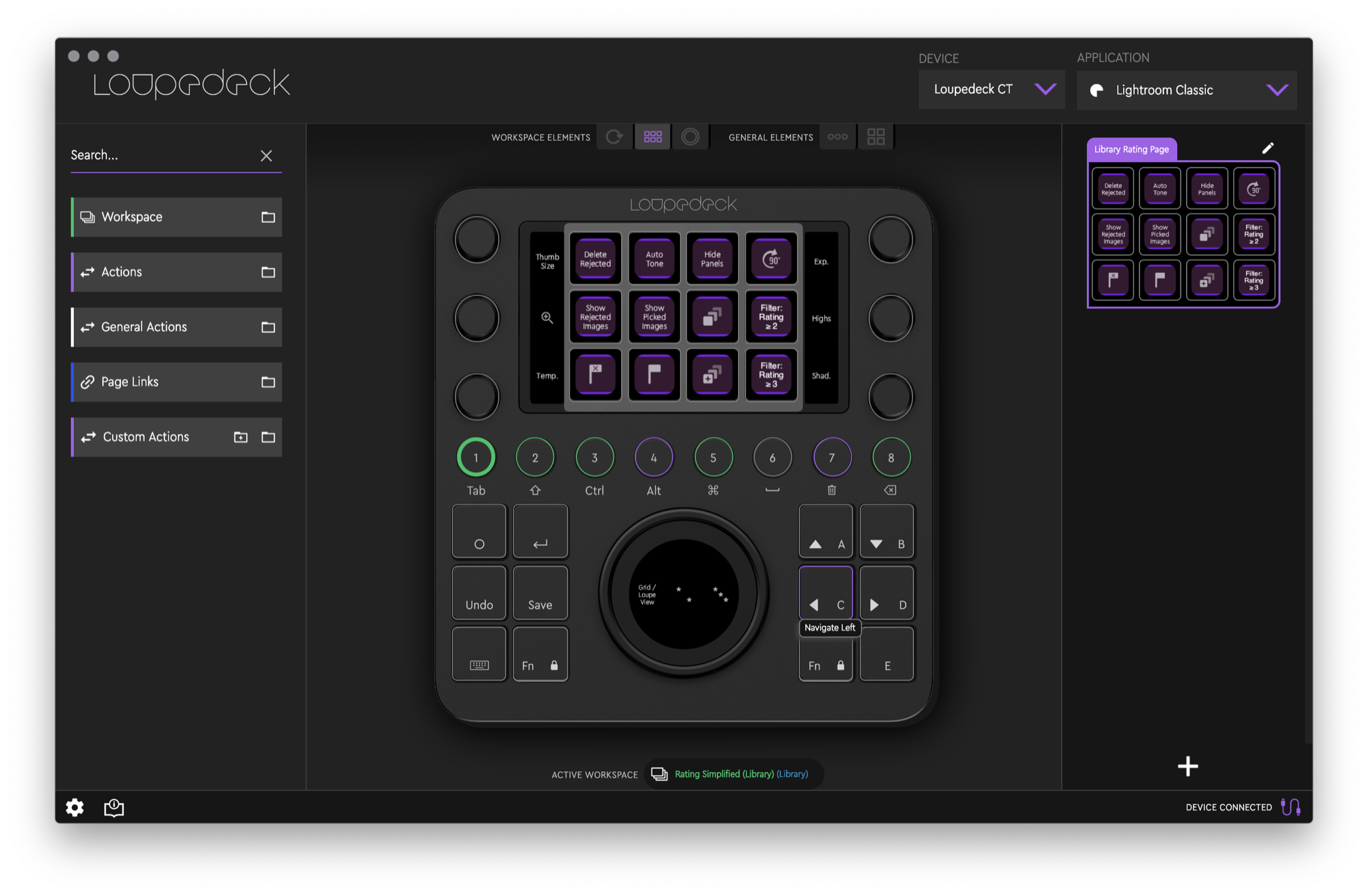Click the plus icon to add page
The image size is (1368, 896).
(1187, 766)
